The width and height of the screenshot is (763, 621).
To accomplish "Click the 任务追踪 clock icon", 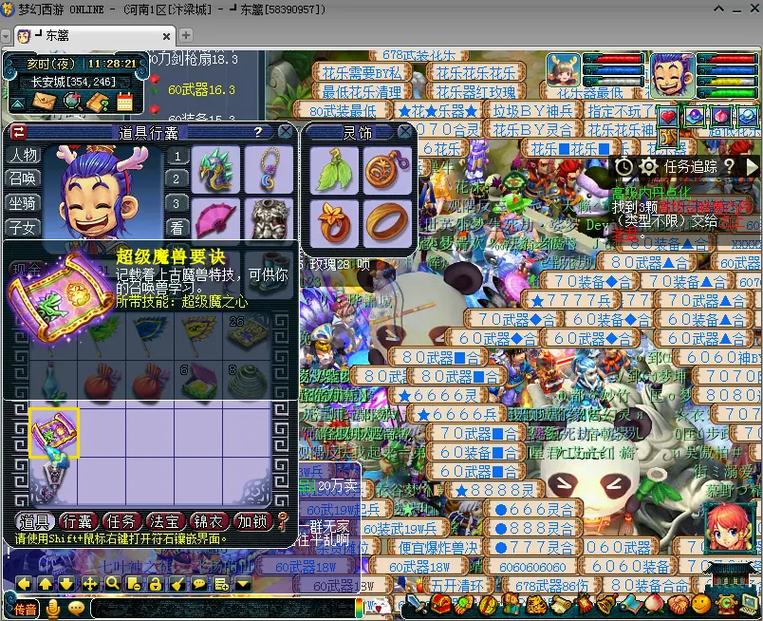I will (x=624, y=167).
